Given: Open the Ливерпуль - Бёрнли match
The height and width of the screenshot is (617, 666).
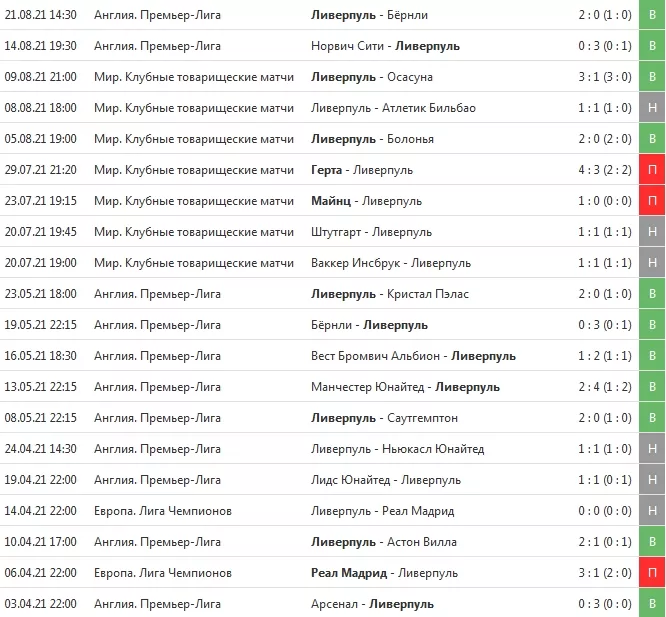Looking at the screenshot, I should [x=369, y=15].
